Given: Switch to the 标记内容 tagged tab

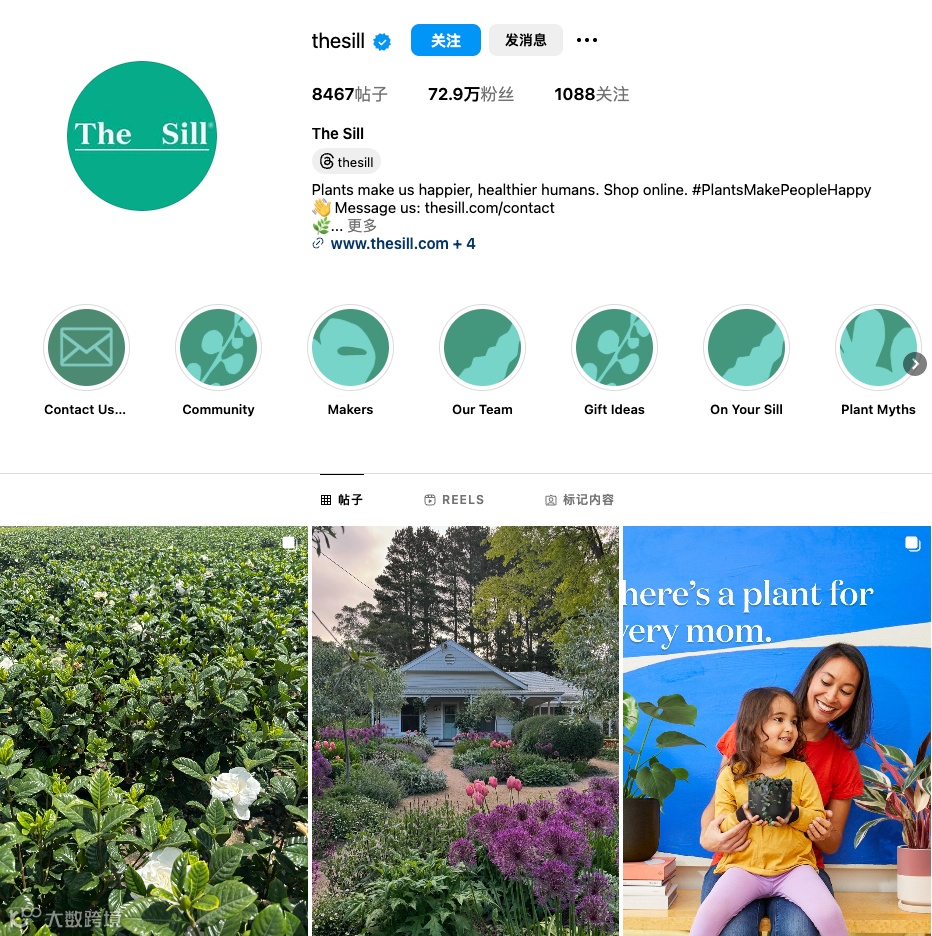Looking at the screenshot, I should click(580, 500).
